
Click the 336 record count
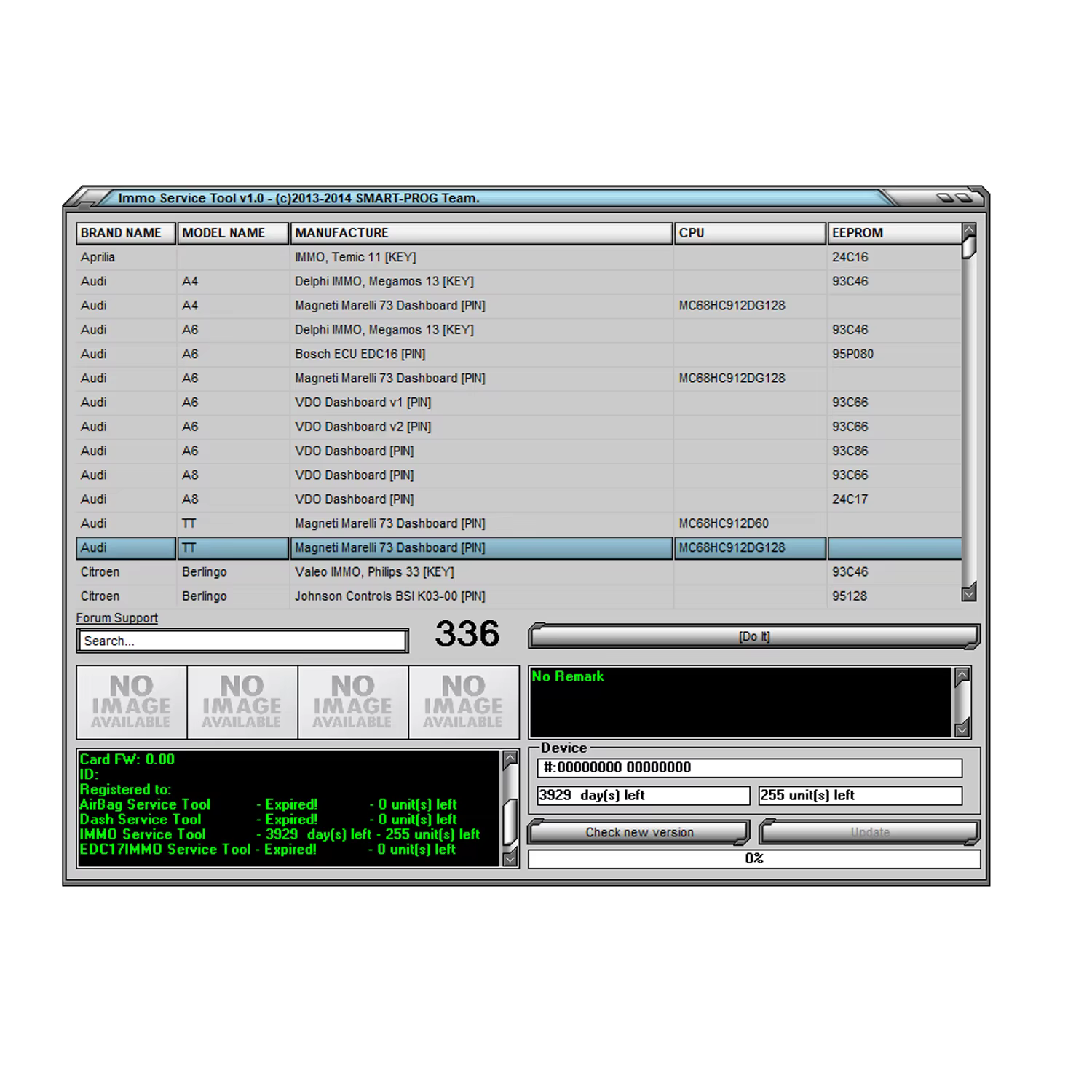[467, 633]
